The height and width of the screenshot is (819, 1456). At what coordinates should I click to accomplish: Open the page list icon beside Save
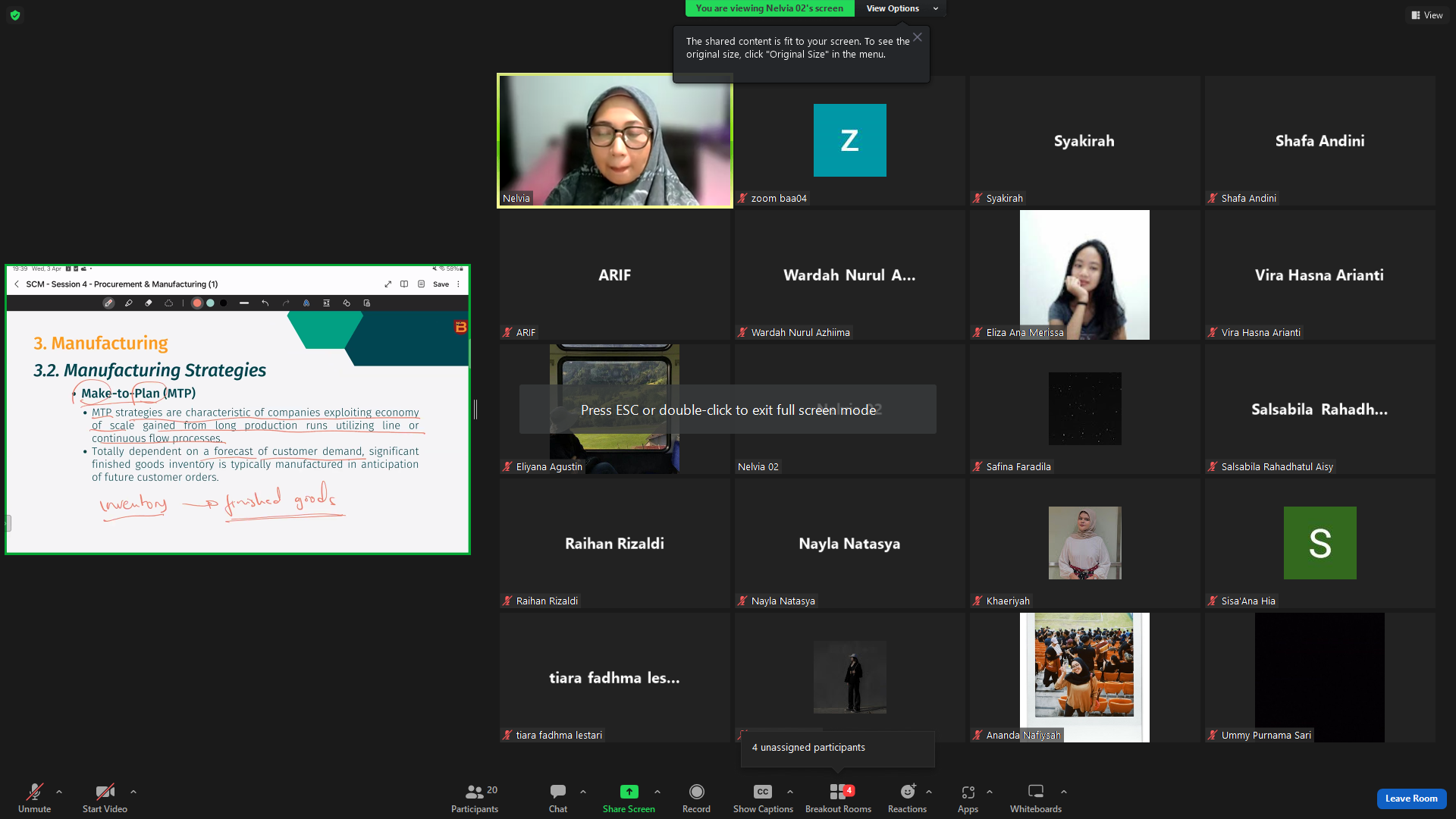click(x=421, y=284)
